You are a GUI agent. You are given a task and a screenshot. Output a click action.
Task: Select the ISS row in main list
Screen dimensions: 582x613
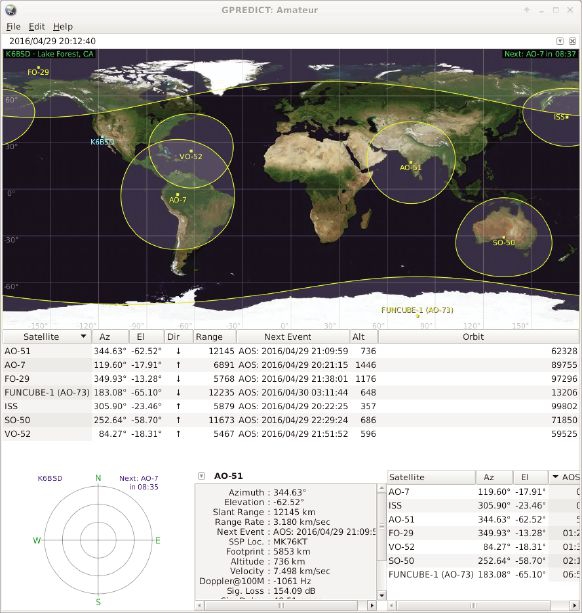[291, 406]
